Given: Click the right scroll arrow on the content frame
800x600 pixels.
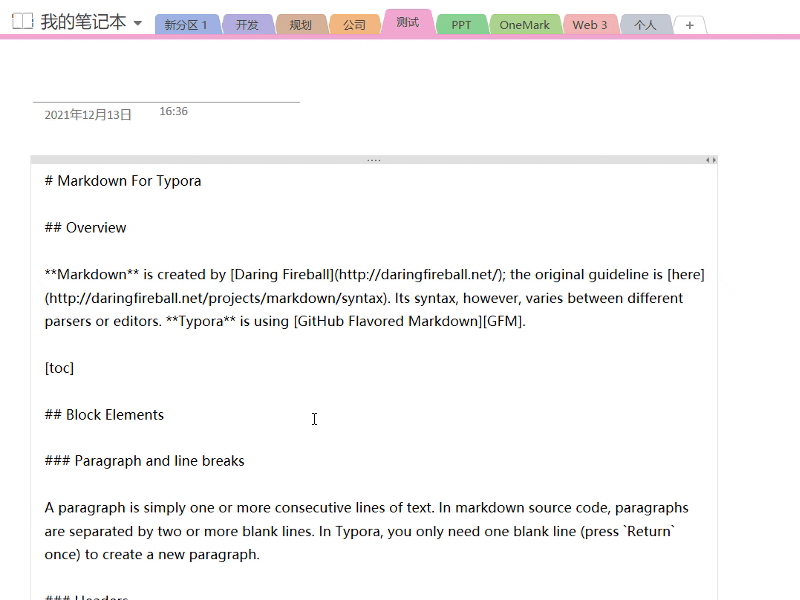Looking at the screenshot, I should pos(714,158).
